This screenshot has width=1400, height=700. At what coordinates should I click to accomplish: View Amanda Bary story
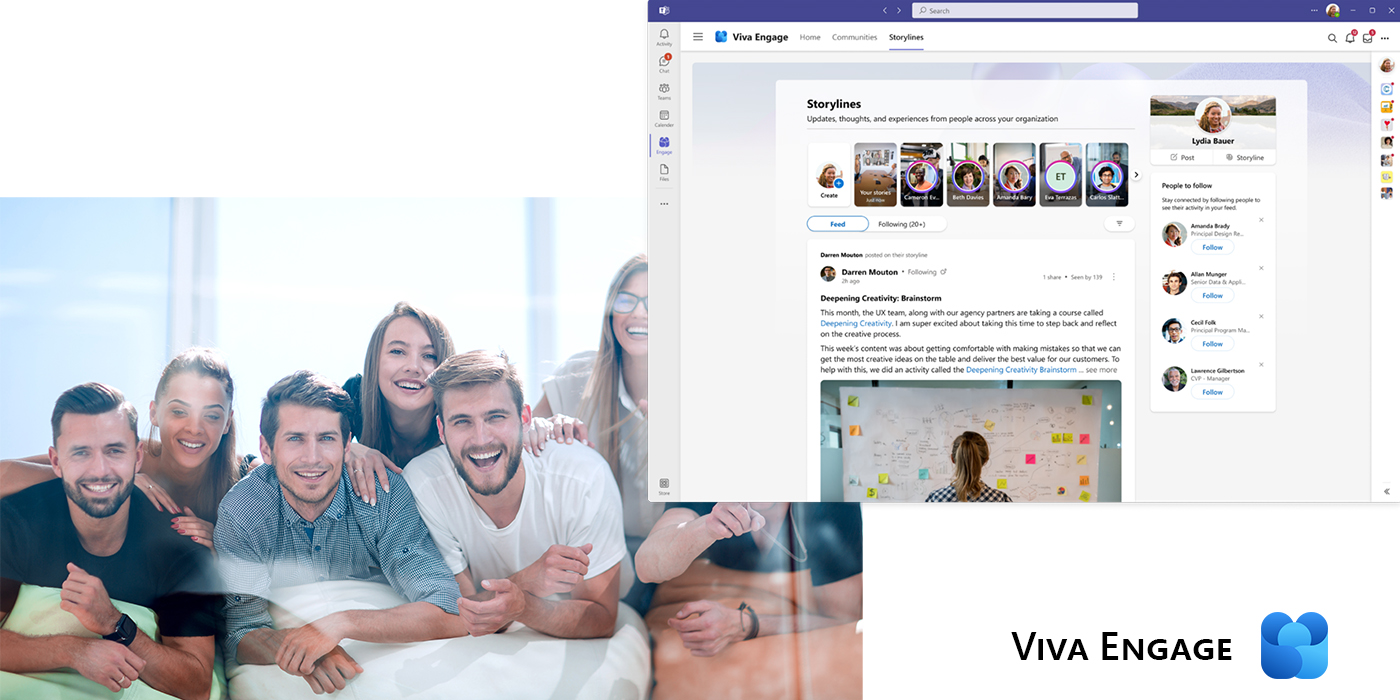tap(1014, 175)
